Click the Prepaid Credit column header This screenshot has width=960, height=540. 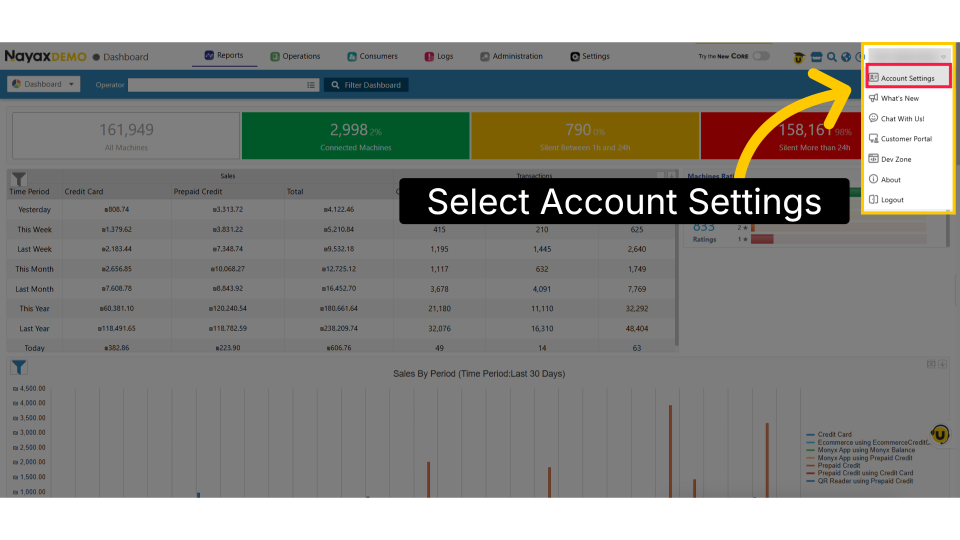point(198,192)
